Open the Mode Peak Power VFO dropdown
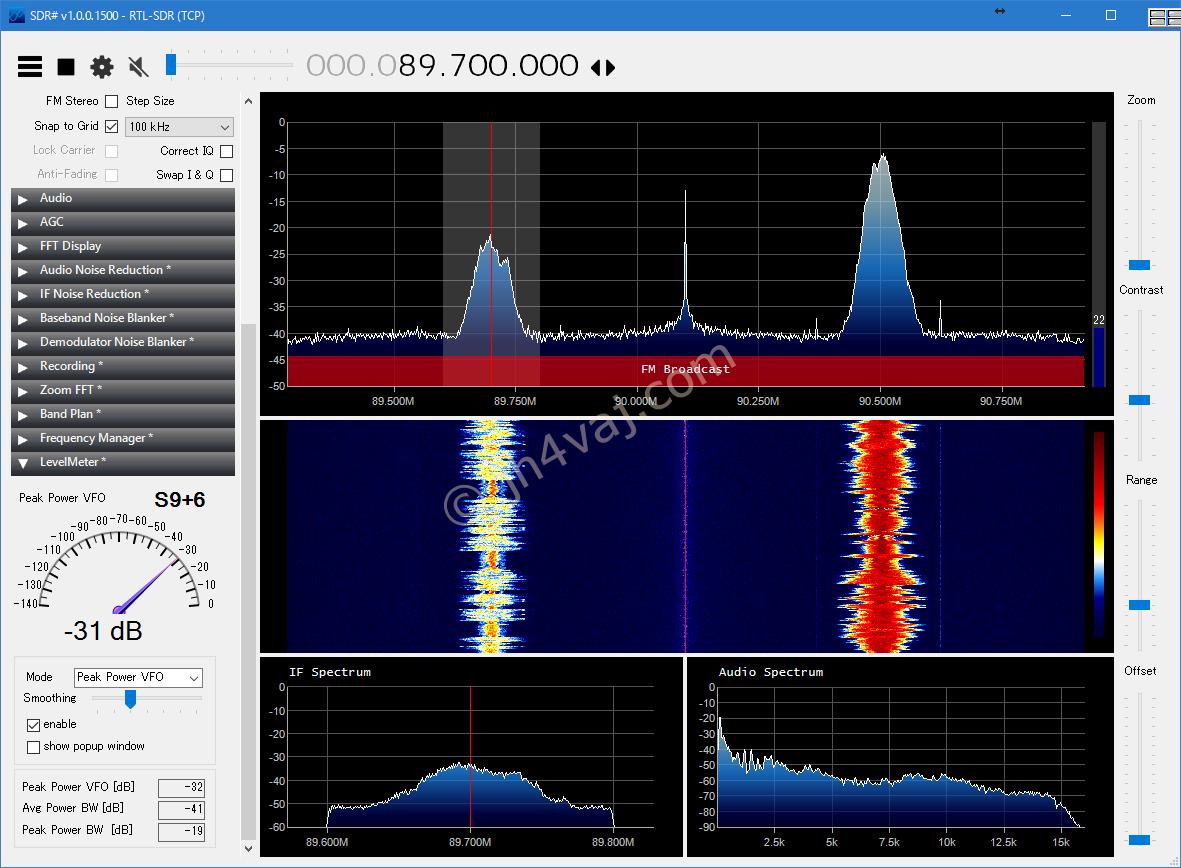Image resolution: width=1181 pixels, height=868 pixels. pos(139,677)
